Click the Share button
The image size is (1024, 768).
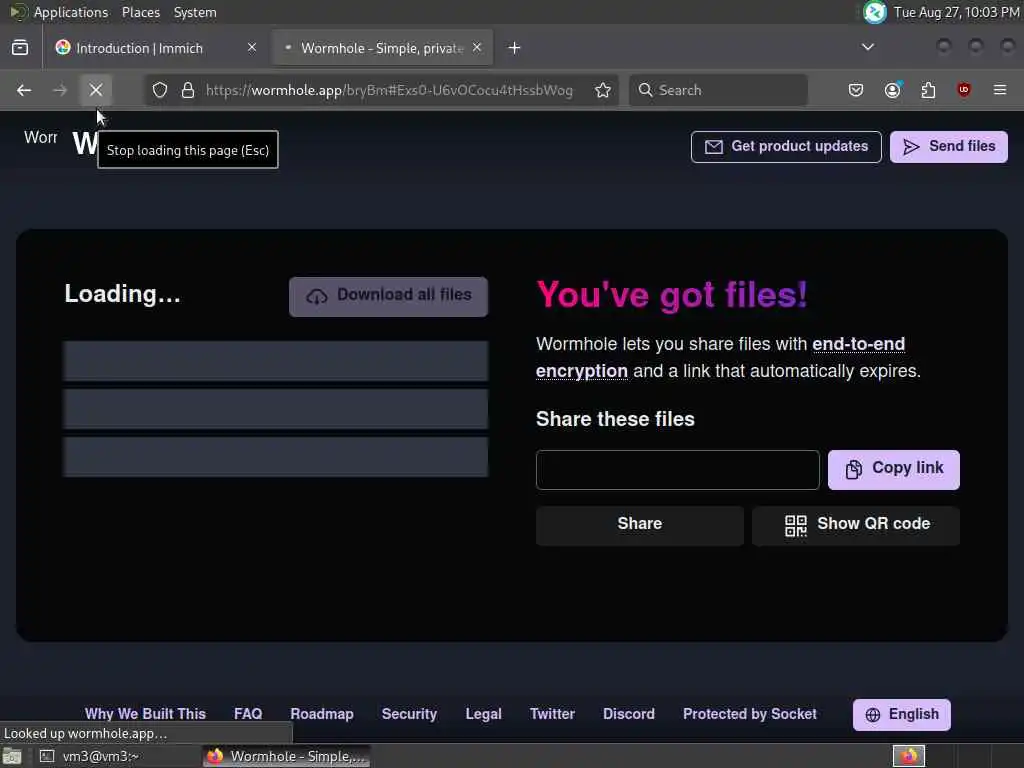(x=640, y=525)
